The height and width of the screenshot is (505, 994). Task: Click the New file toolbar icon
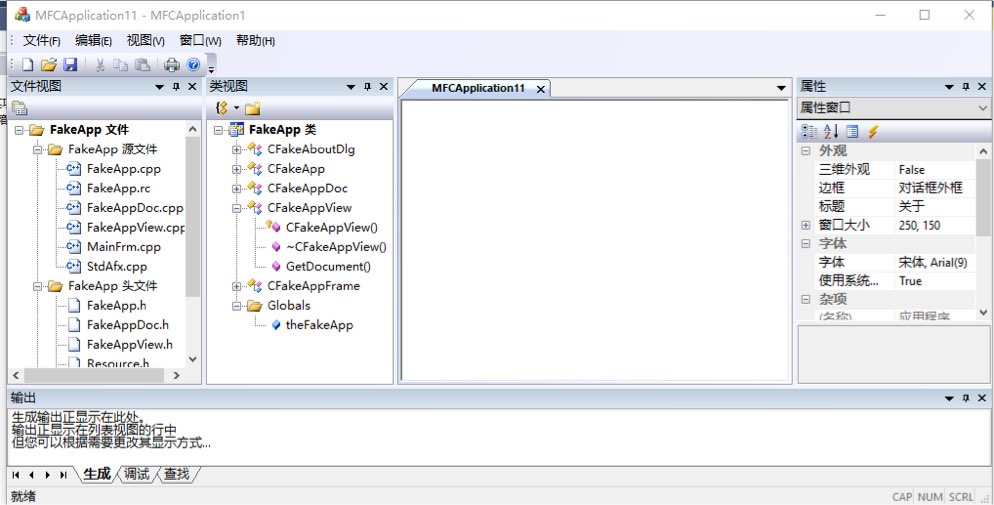tap(27, 65)
